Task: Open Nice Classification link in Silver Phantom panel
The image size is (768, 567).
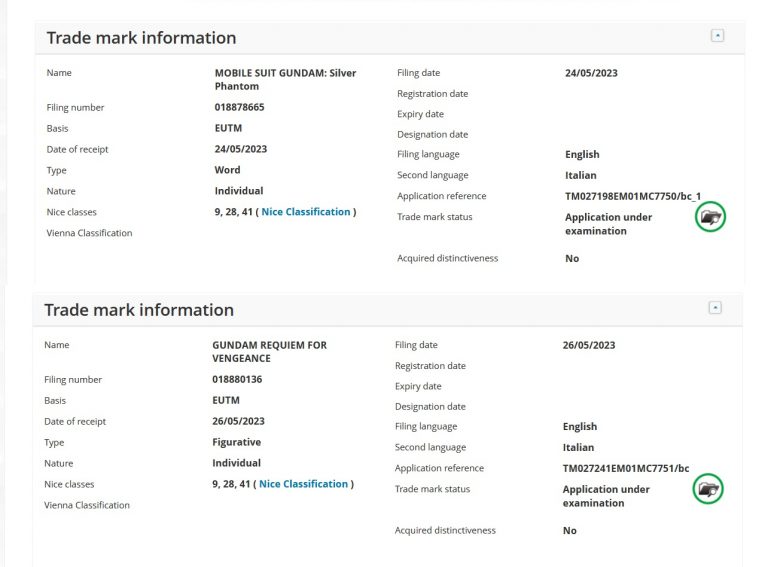Action: [306, 212]
